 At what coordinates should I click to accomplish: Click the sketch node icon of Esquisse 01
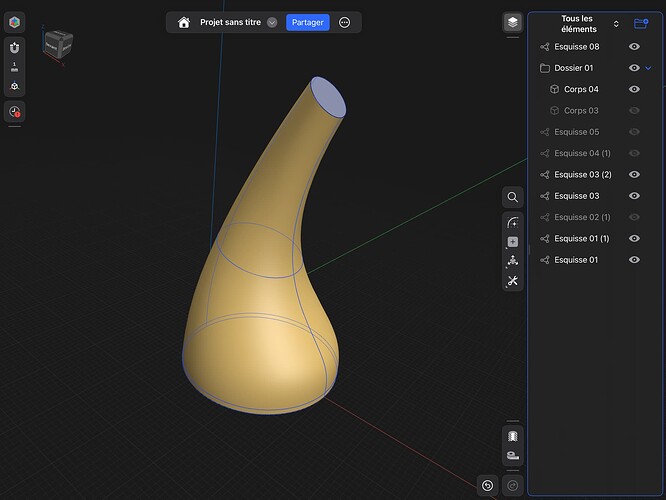545,260
